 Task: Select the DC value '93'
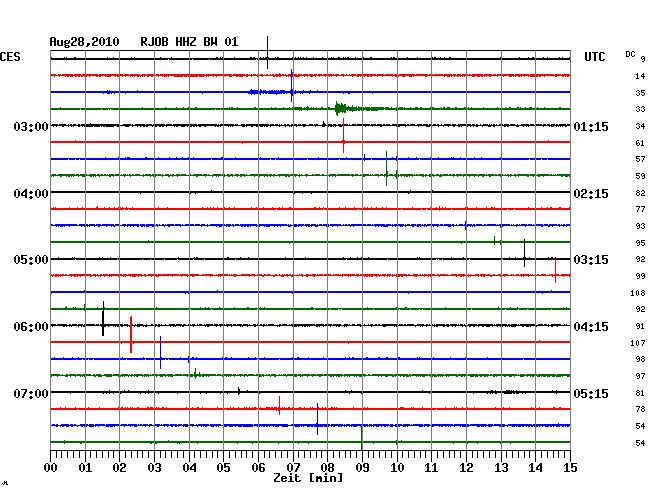[x=640, y=226]
